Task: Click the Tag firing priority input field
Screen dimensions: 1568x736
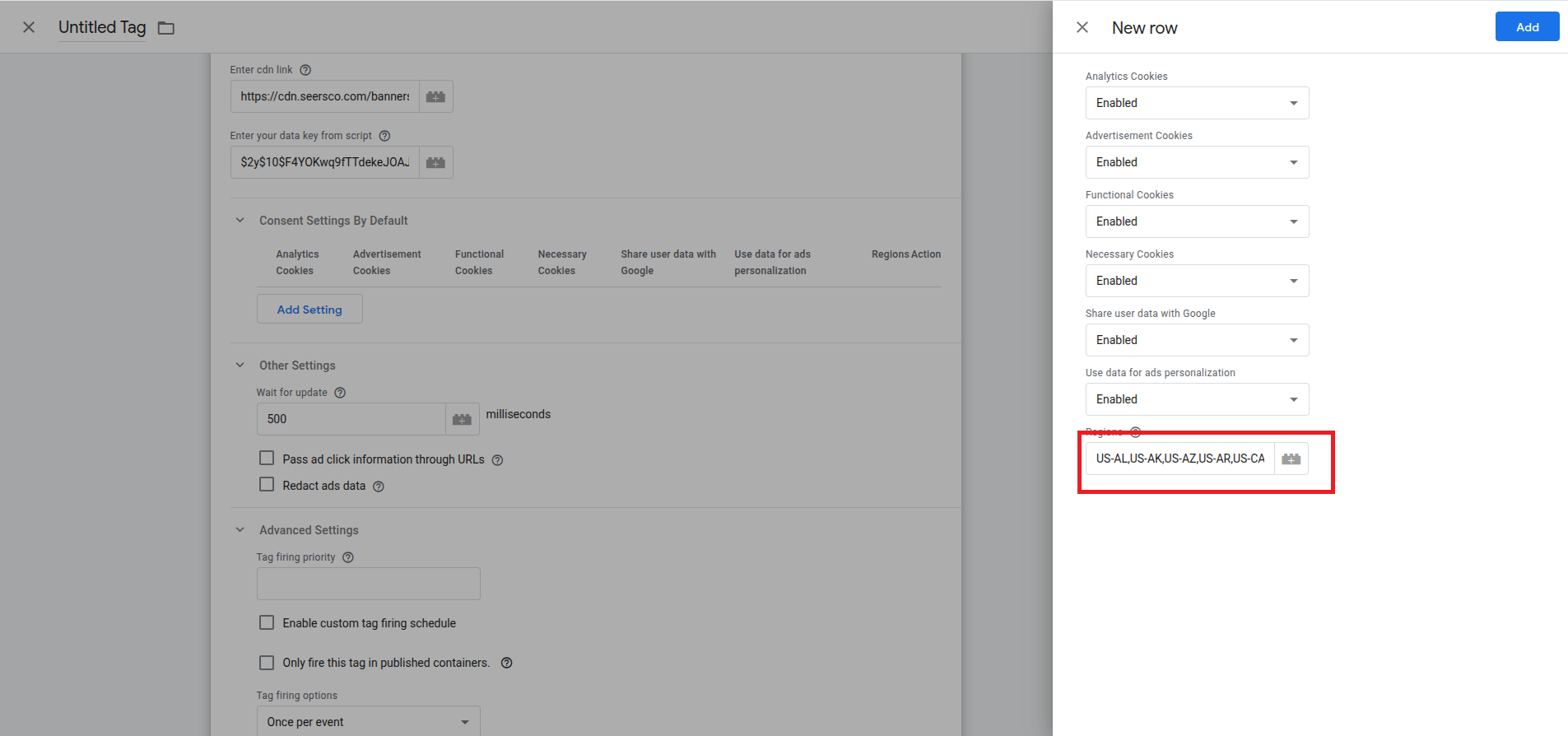Action: point(368,584)
